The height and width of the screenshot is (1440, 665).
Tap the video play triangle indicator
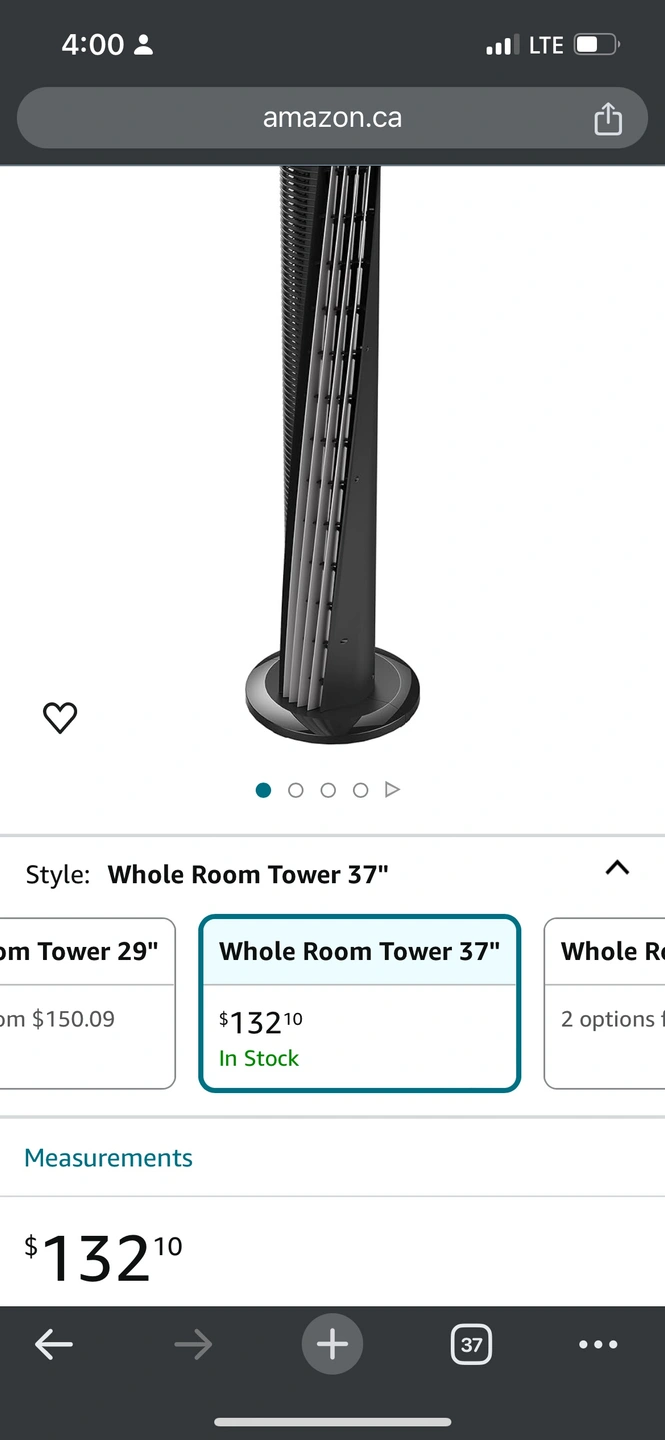point(392,790)
